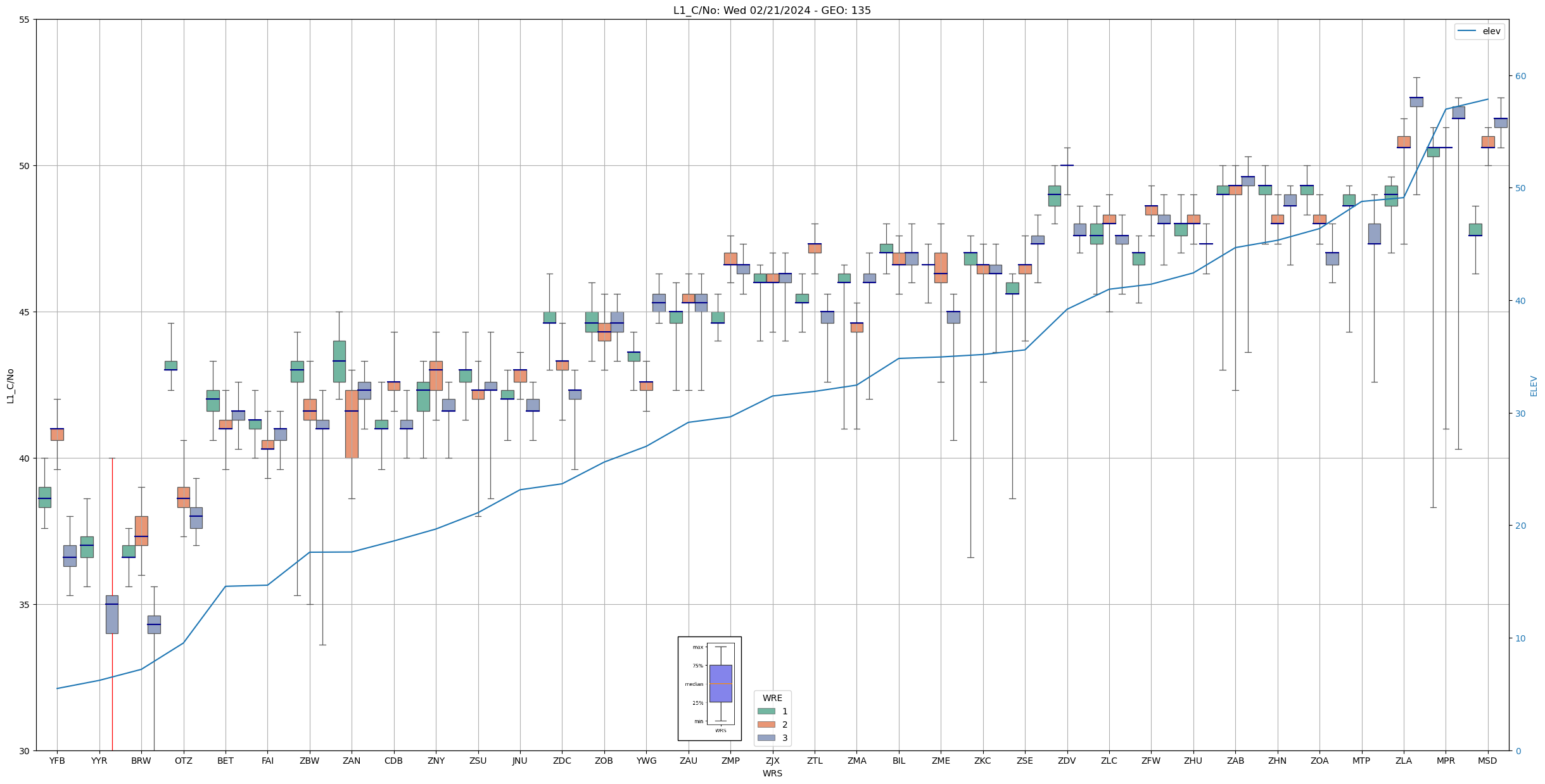
Task: Click the L1_C/No y-axis title
Action: pos(10,385)
